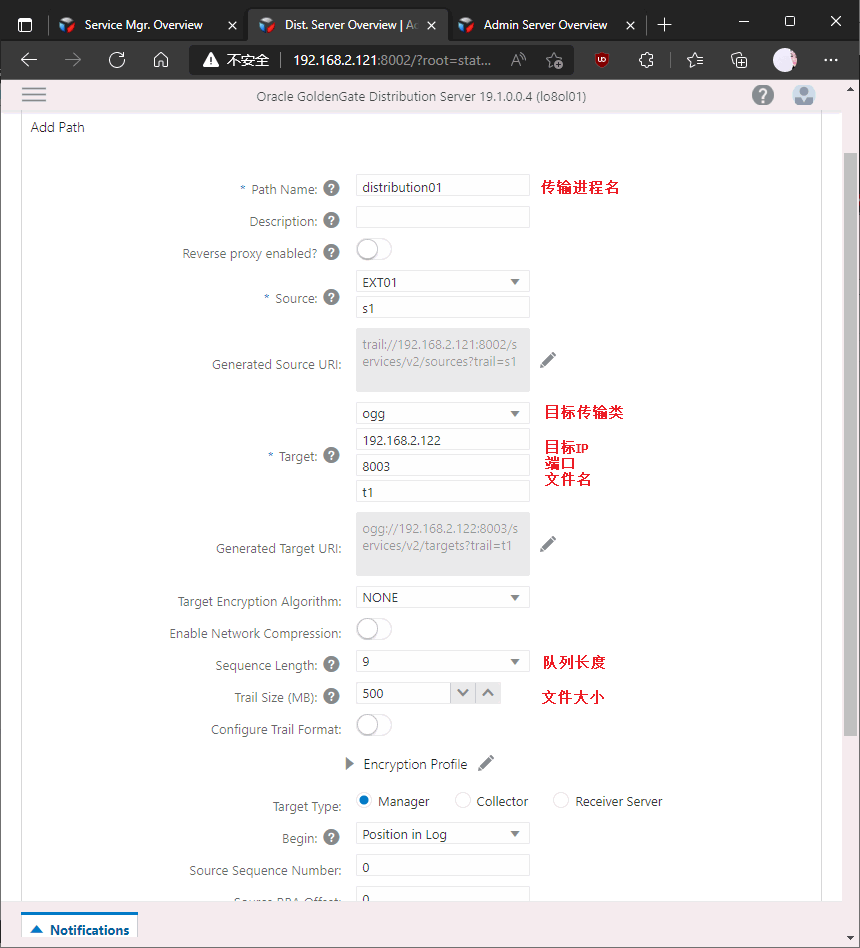
Task: Open the Source EXT01 dropdown
Action: tap(442, 282)
